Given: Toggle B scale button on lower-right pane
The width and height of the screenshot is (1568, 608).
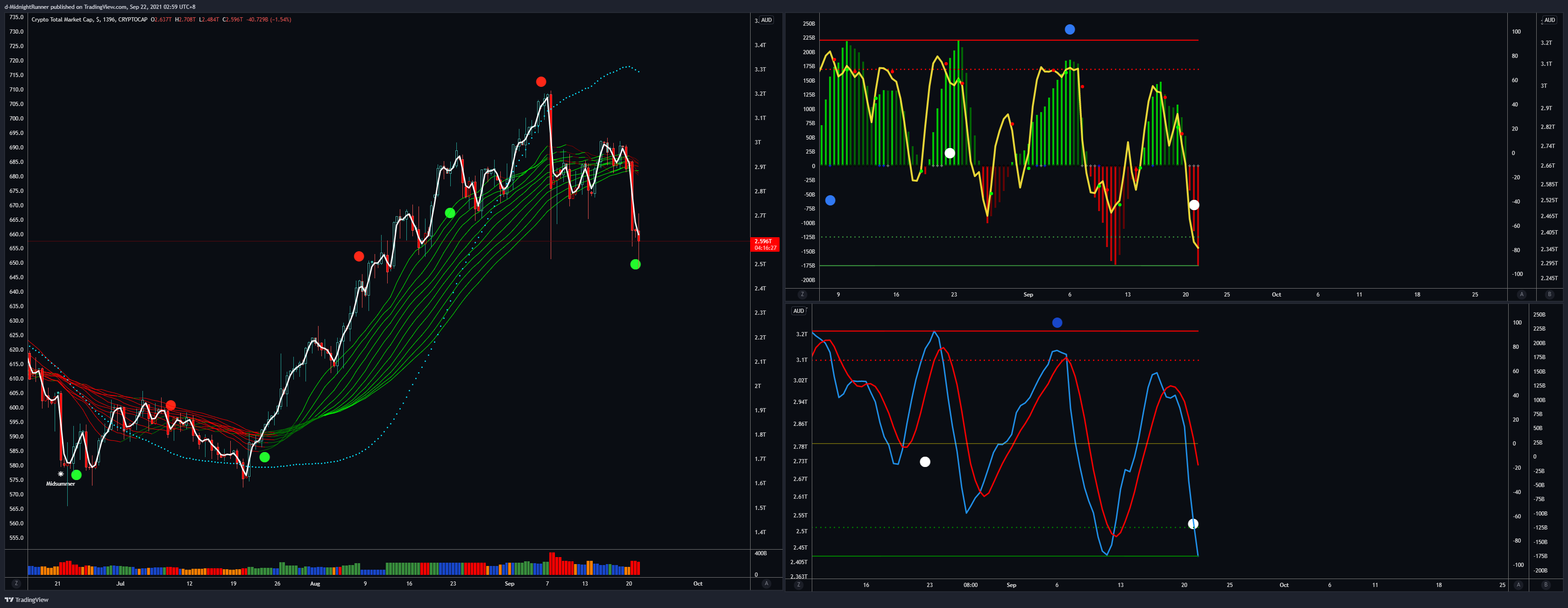Looking at the screenshot, I should [1546, 584].
